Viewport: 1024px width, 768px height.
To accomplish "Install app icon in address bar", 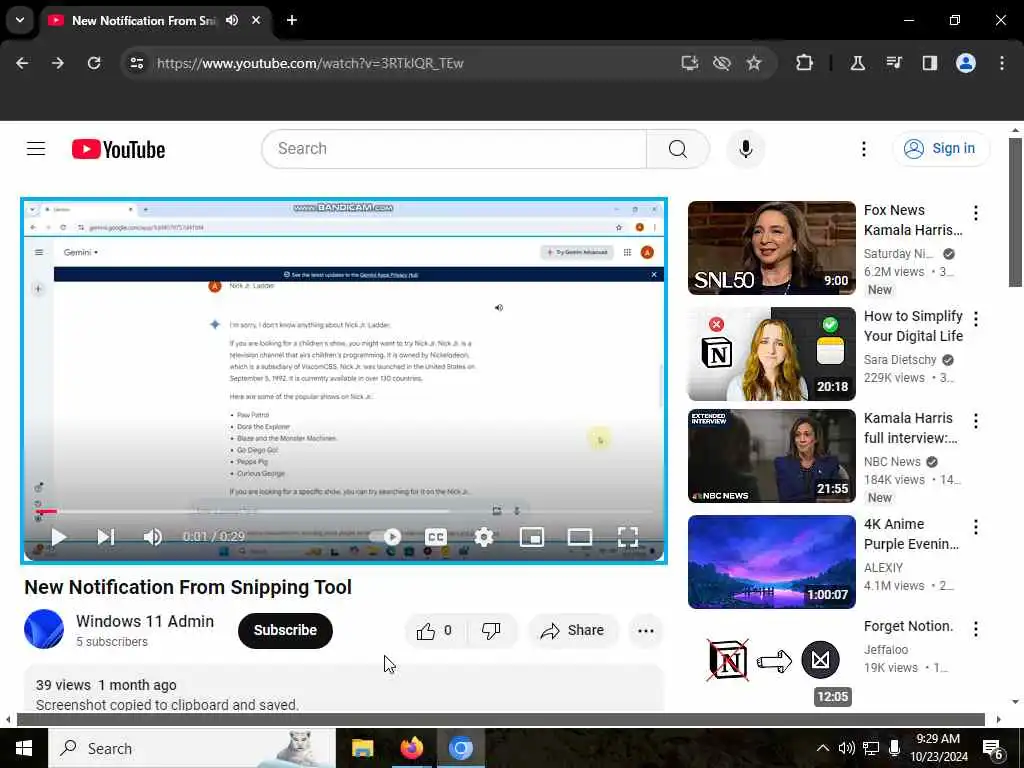I will (x=690, y=63).
